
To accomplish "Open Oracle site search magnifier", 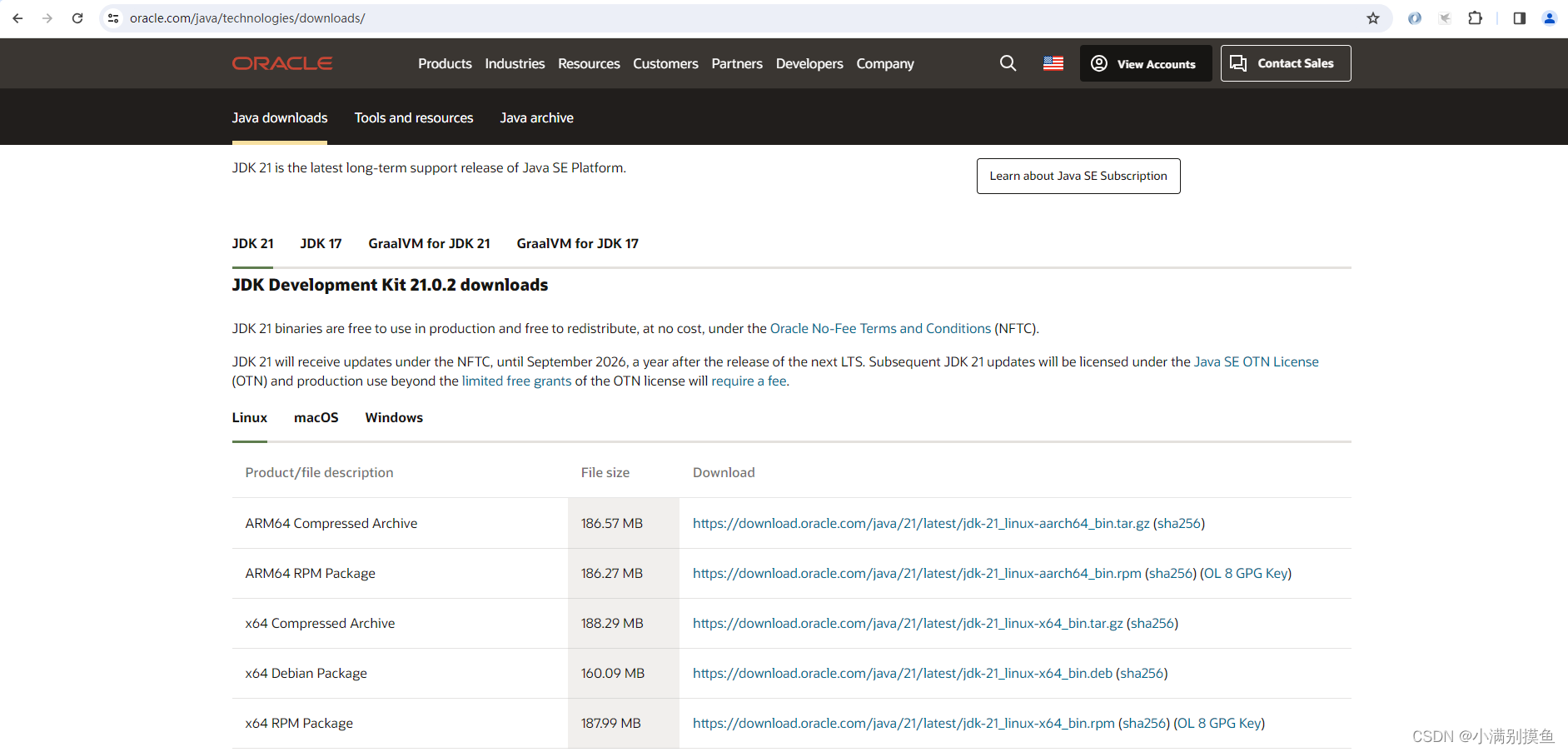I will pyautogui.click(x=1008, y=63).
